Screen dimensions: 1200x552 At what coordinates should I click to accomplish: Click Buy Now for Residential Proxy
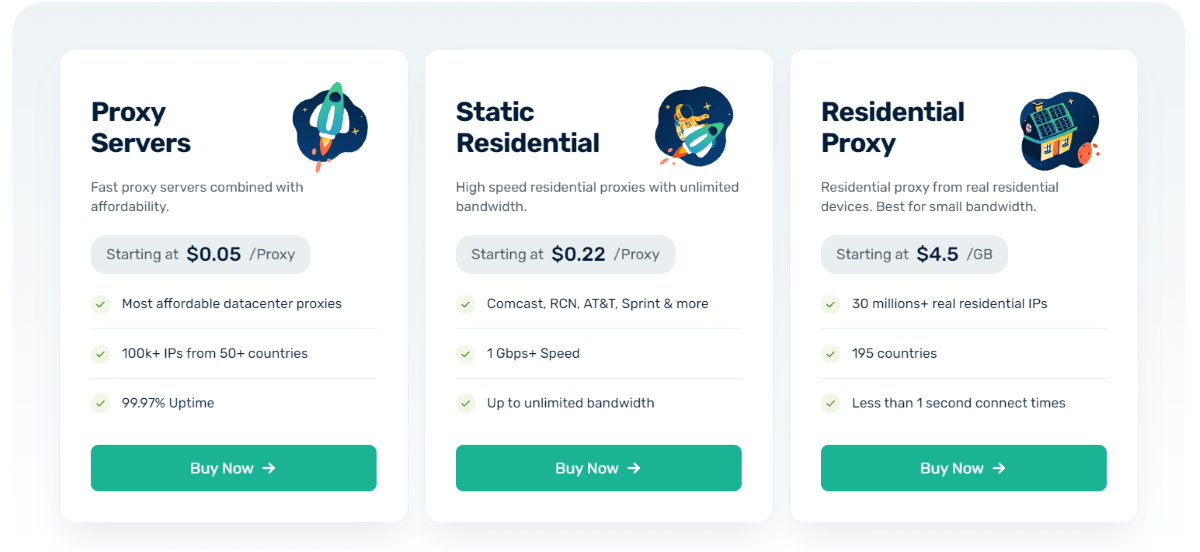[x=963, y=468]
